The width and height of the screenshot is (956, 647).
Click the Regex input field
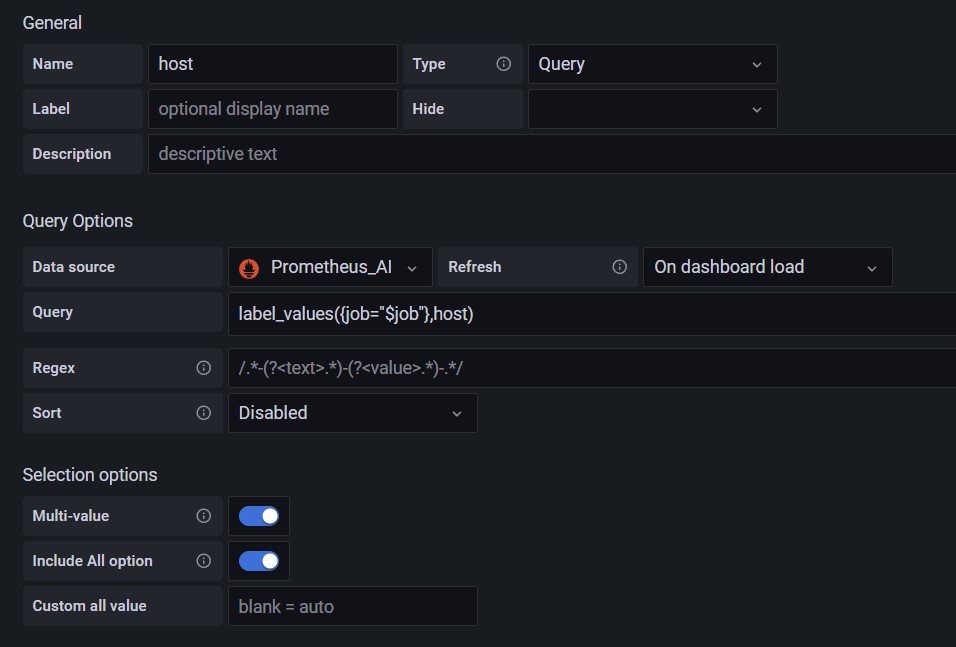(592, 368)
